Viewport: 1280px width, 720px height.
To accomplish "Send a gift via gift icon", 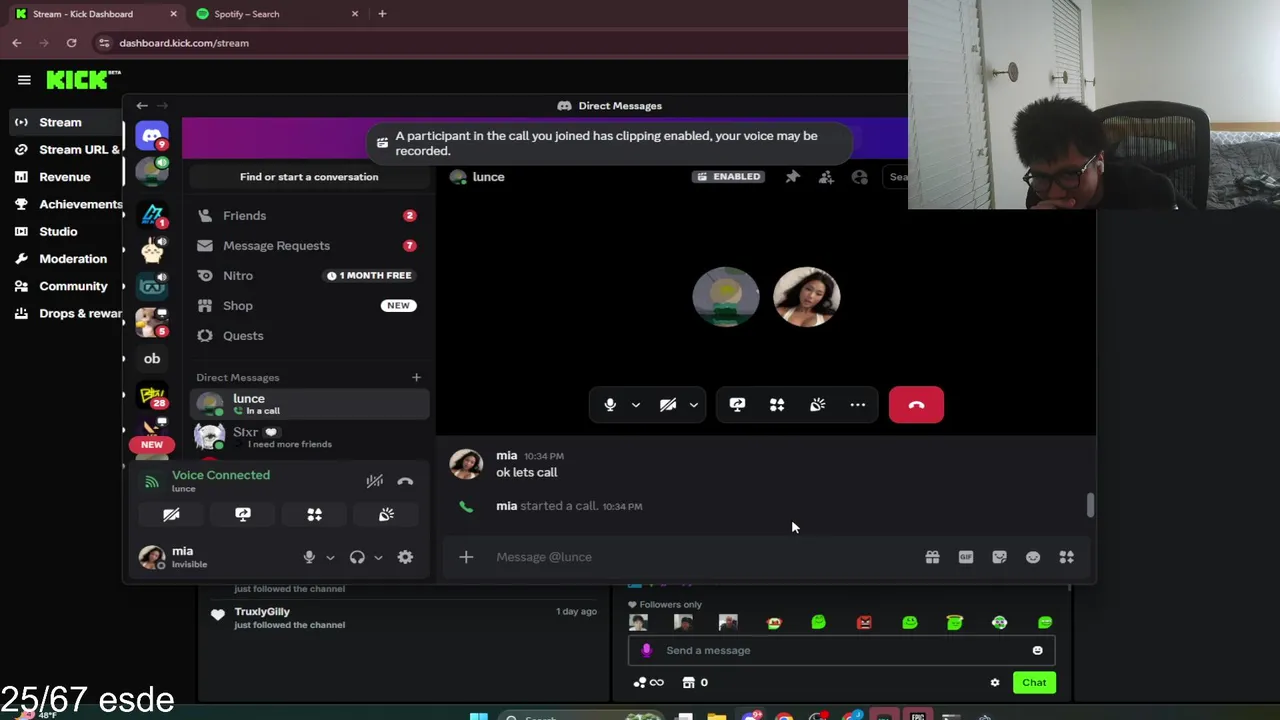I will tap(932, 557).
